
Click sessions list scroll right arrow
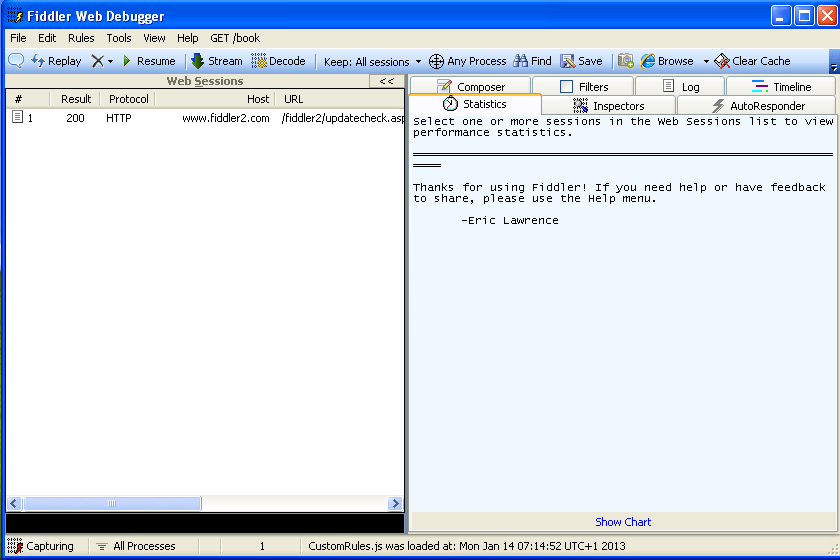(x=395, y=503)
